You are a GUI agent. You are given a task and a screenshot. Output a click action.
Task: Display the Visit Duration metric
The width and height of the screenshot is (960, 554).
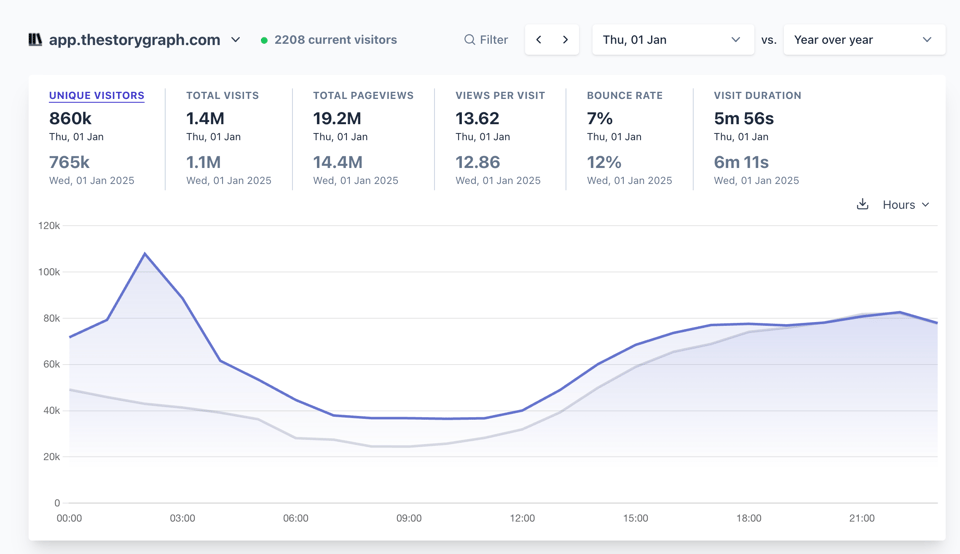[757, 96]
